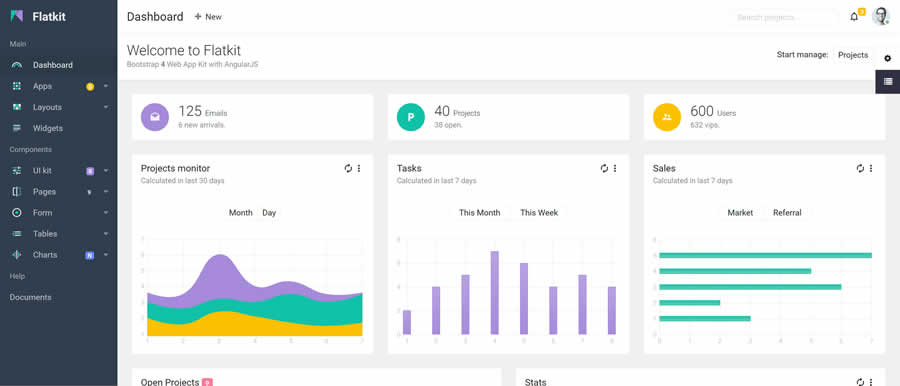Open the settings gear icon

[x=887, y=58]
